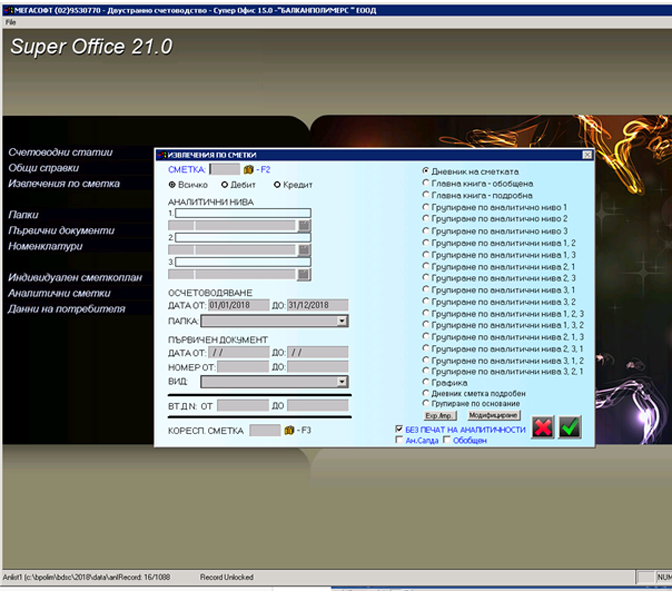Expand the ПАПКА dropdown list
This screenshot has width=672, height=591.
[x=342, y=321]
